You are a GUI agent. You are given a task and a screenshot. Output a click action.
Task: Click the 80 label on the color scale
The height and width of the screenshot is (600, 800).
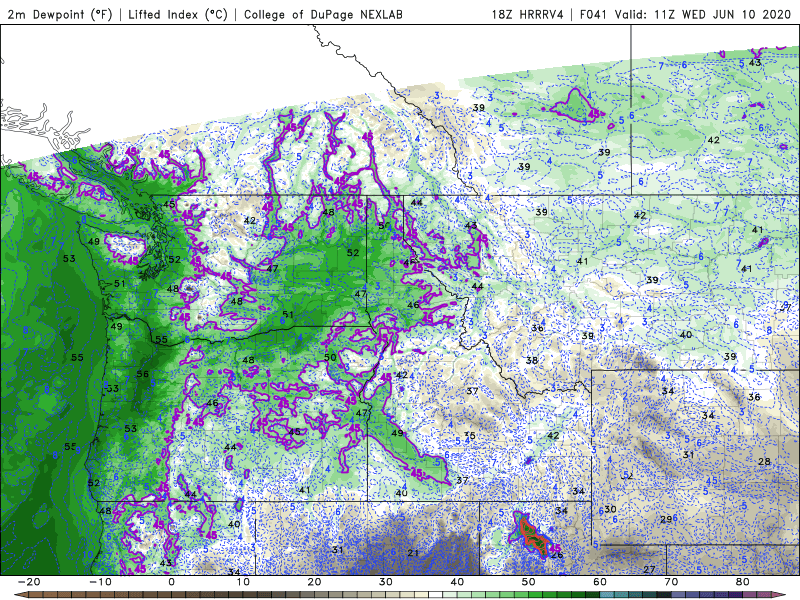(743, 582)
